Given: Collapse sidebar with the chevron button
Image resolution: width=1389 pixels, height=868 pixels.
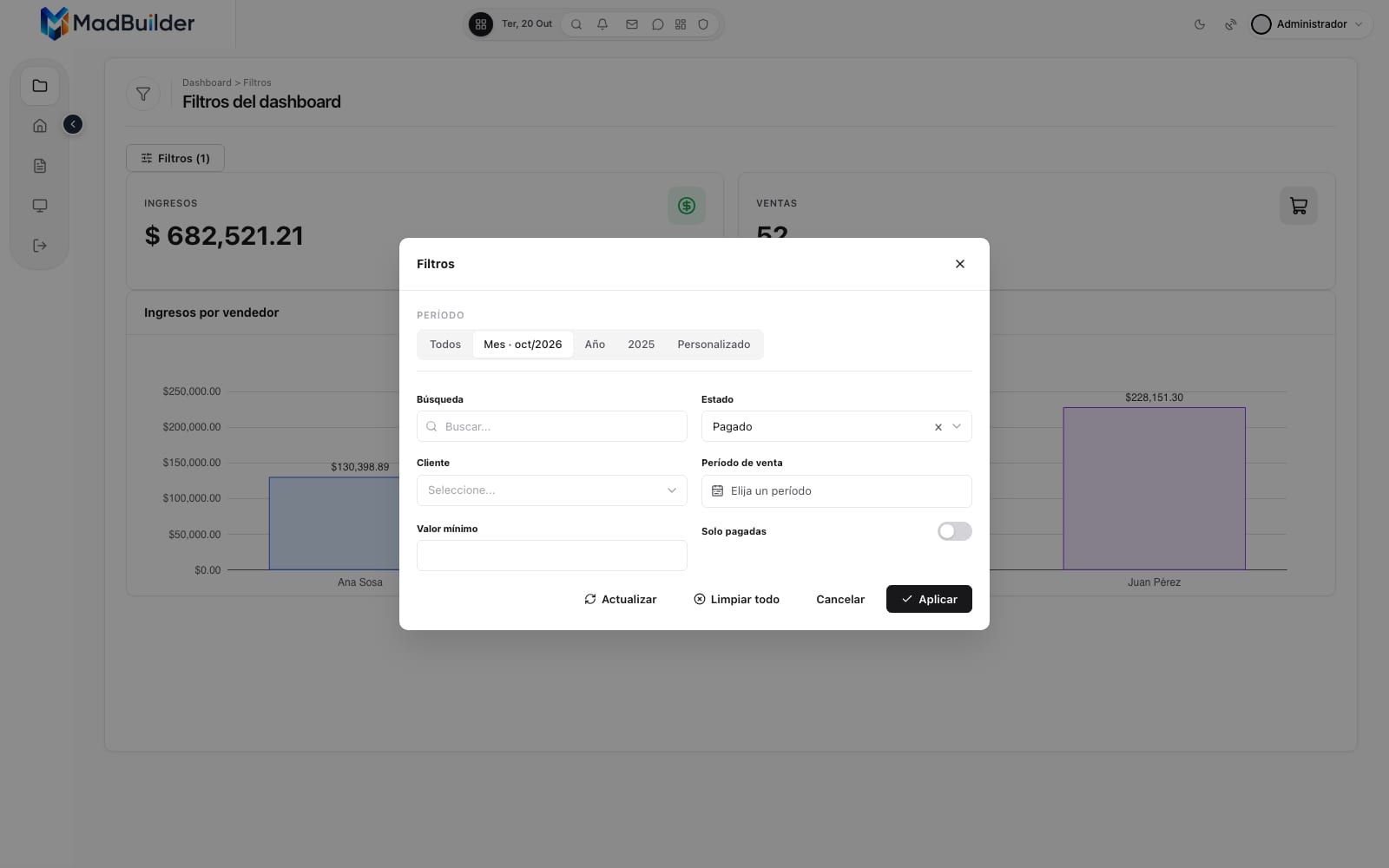Looking at the screenshot, I should [73, 125].
